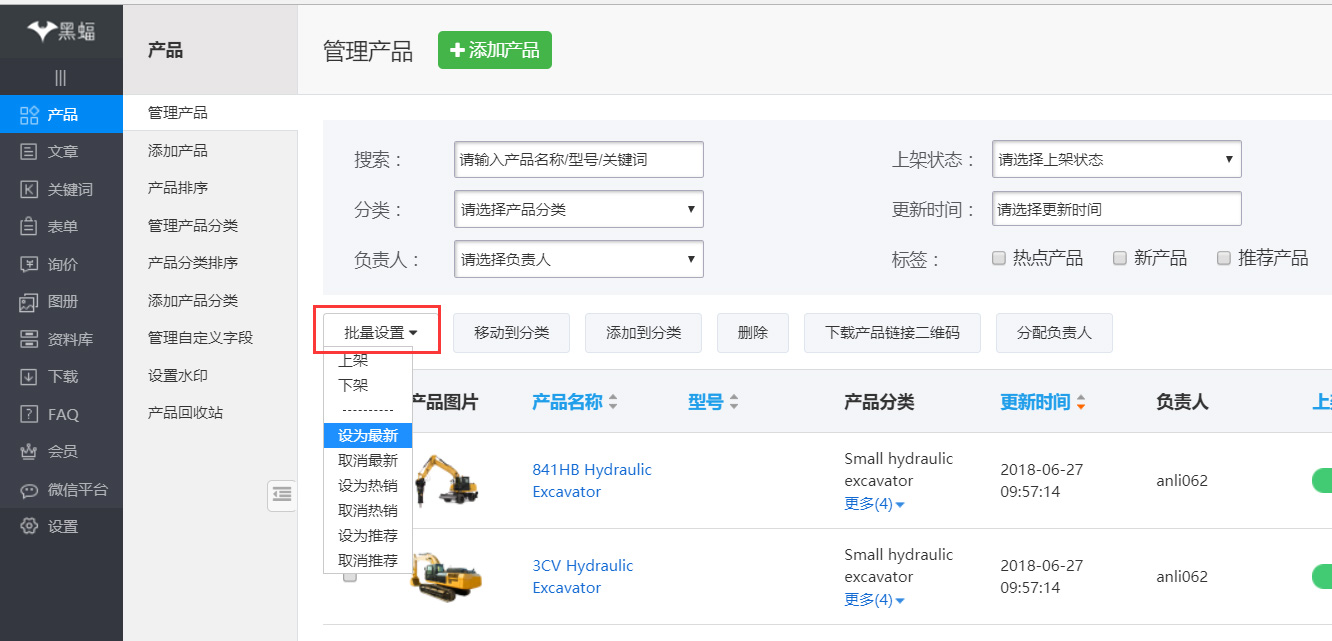Check the 热点产品 checkbox
The height and width of the screenshot is (641, 1332).
(998, 258)
